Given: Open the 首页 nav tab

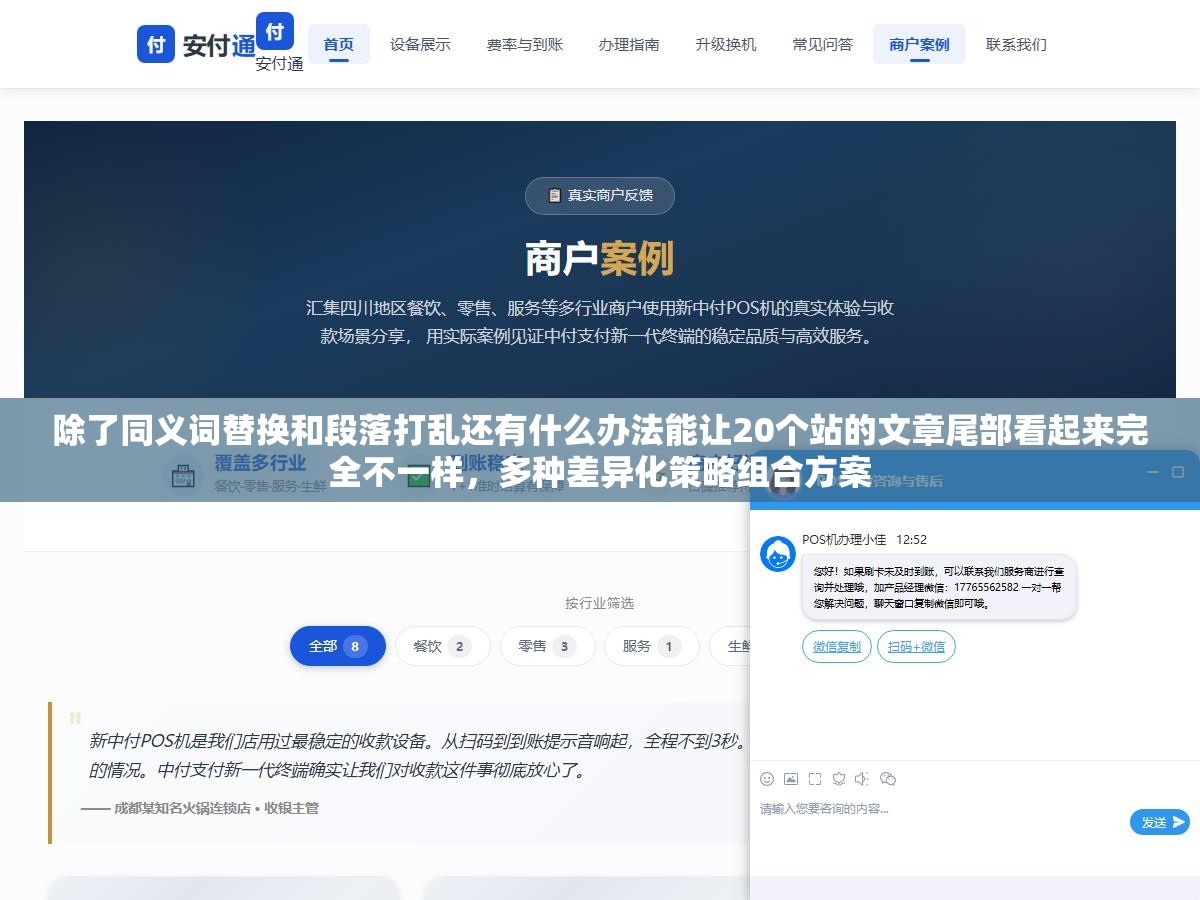Looking at the screenshot, I should click(x=339, y=44).
